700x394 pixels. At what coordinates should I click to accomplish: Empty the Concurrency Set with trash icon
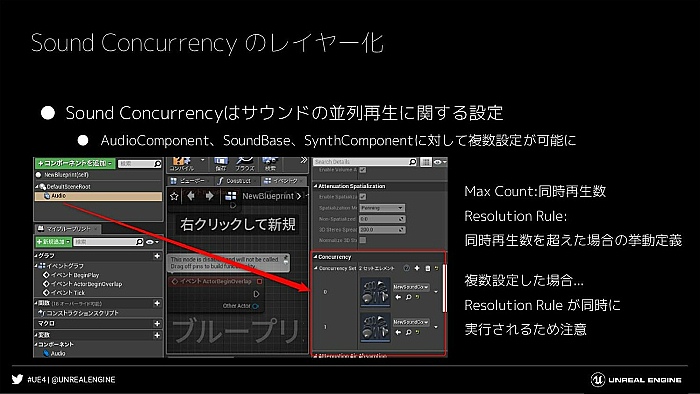pos(427,268)
